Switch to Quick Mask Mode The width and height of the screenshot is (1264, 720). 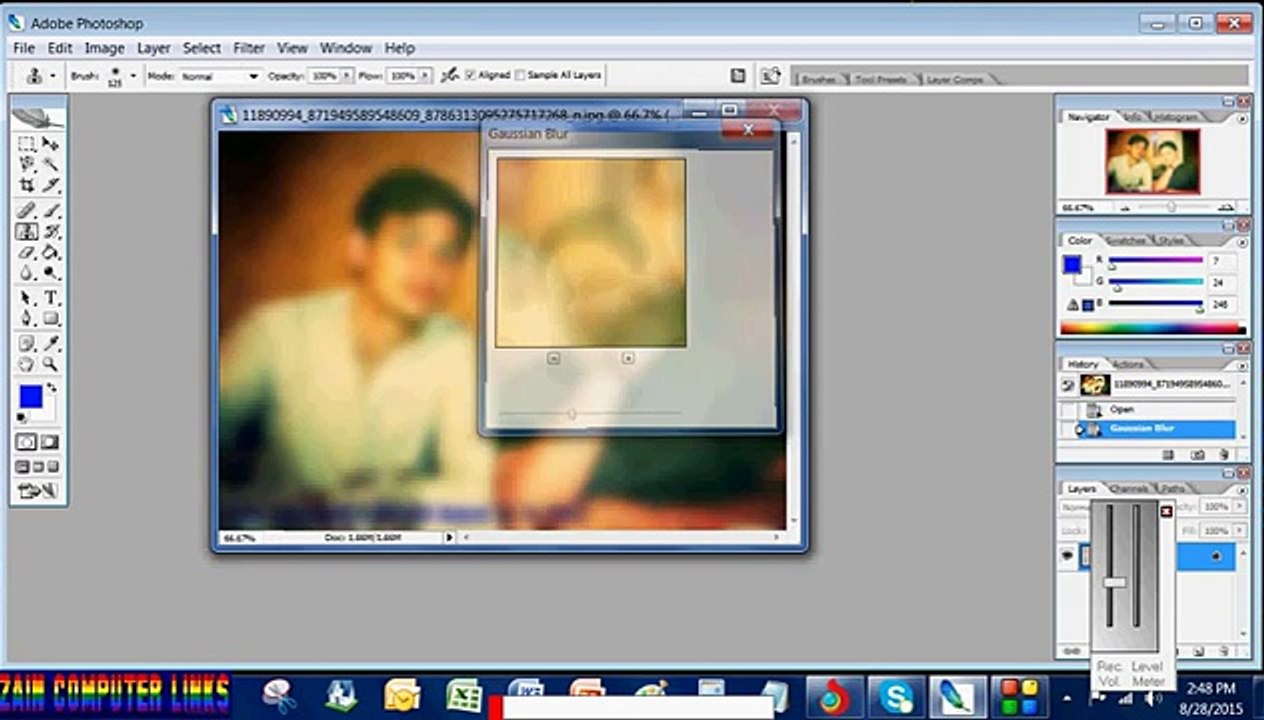pos(50,442)
